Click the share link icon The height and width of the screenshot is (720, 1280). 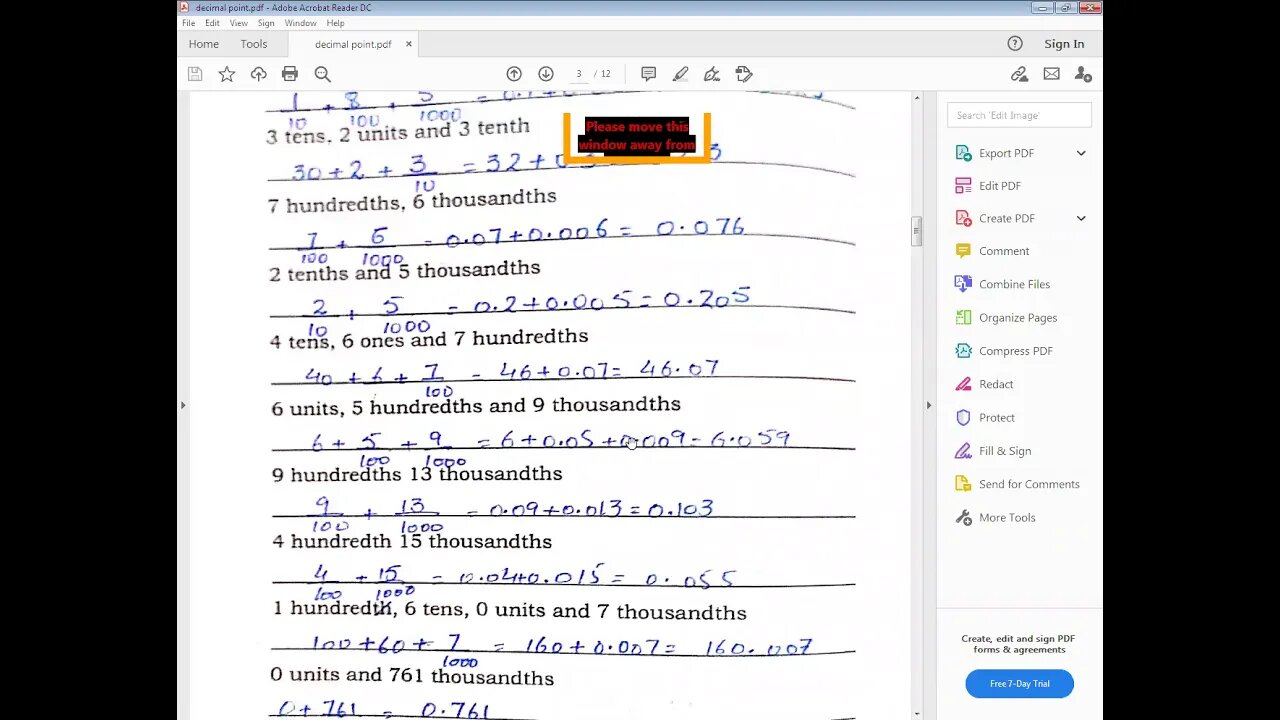(x=1019, y=74)
